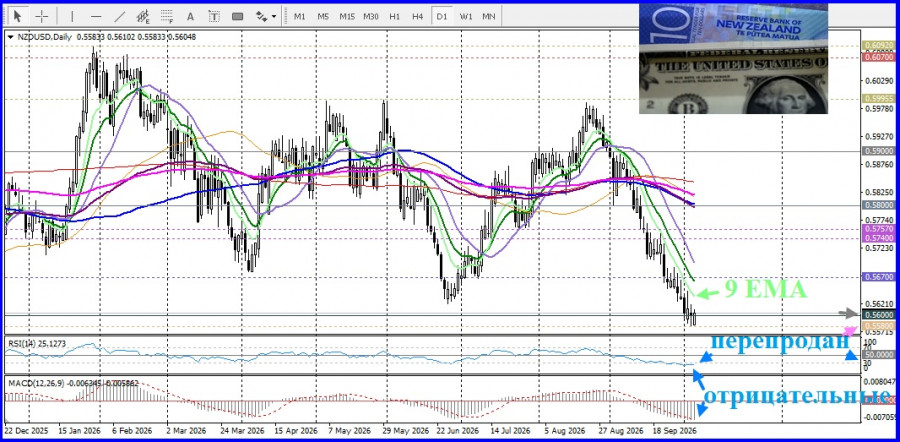The image size is (900, 442).
Task: Pick the Vertical Line drawing tool
Action: [72, 16]
